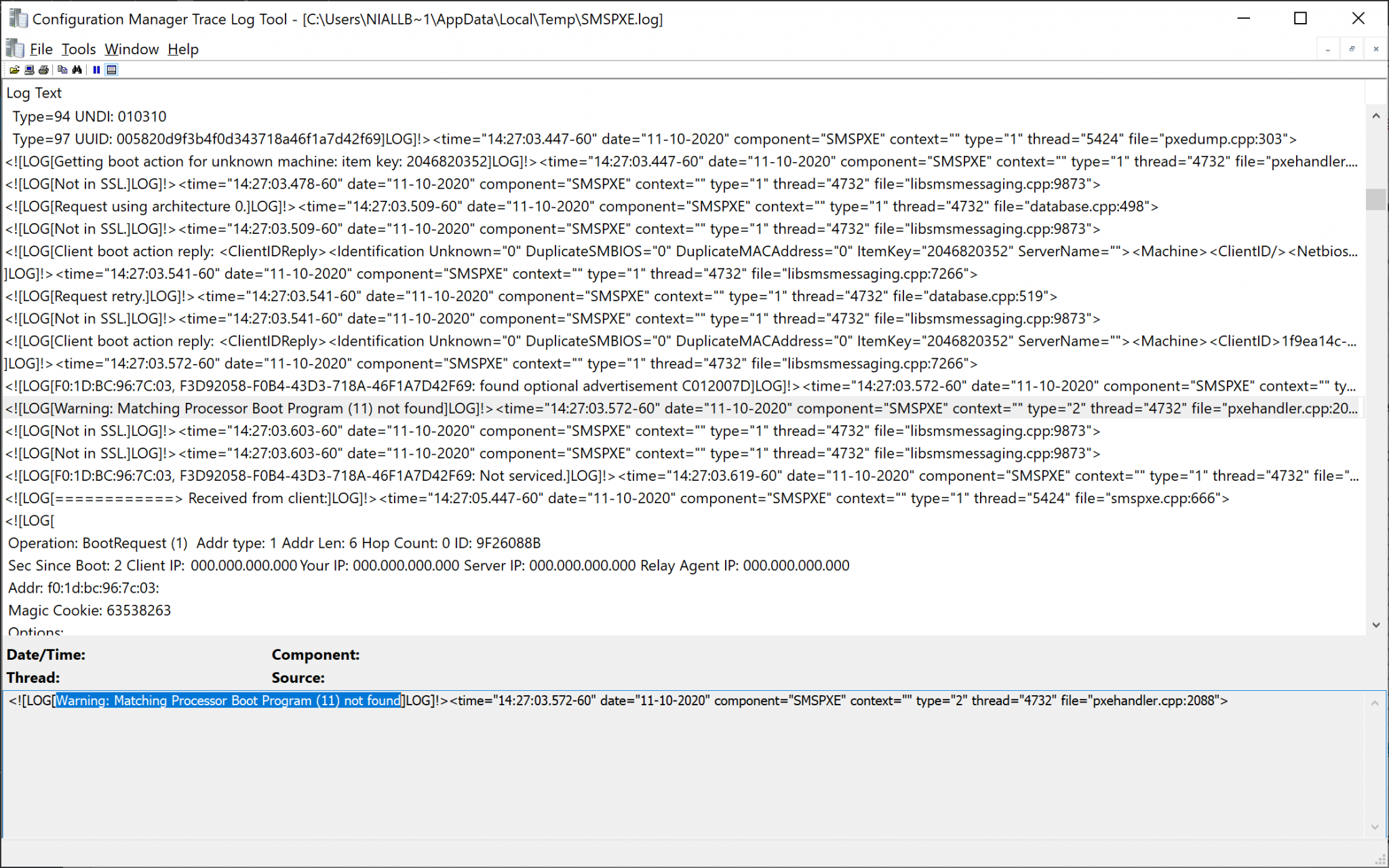Image resolution: width=1389 pixels, height=868 pixels.
Task: Click the Find binoculars icon
Action: click(x=77, y=70)
